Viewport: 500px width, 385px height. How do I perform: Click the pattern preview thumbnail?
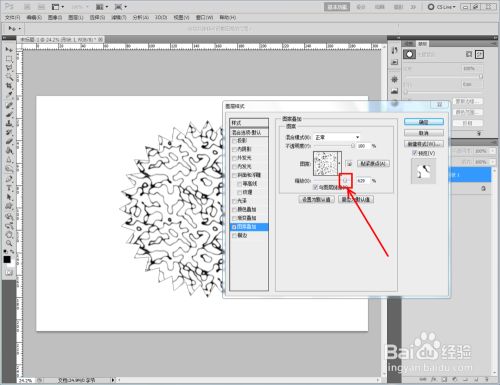pyautogui.click(x=325, y=164)
